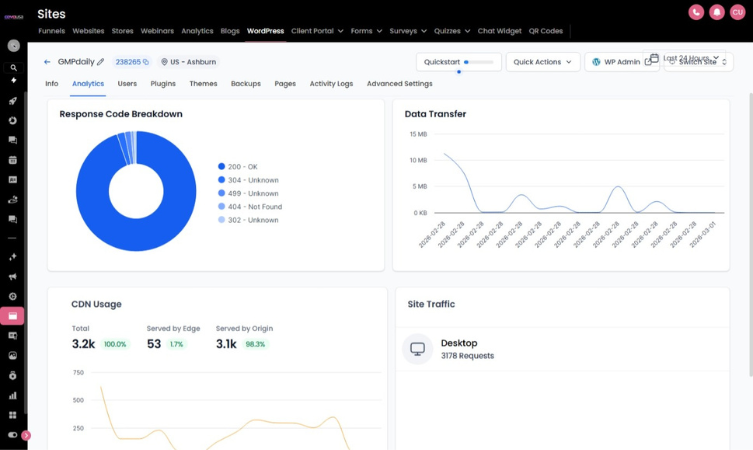Click the WP Admin button
Screen dimensions: 753x450
click(x=620, y=62)
